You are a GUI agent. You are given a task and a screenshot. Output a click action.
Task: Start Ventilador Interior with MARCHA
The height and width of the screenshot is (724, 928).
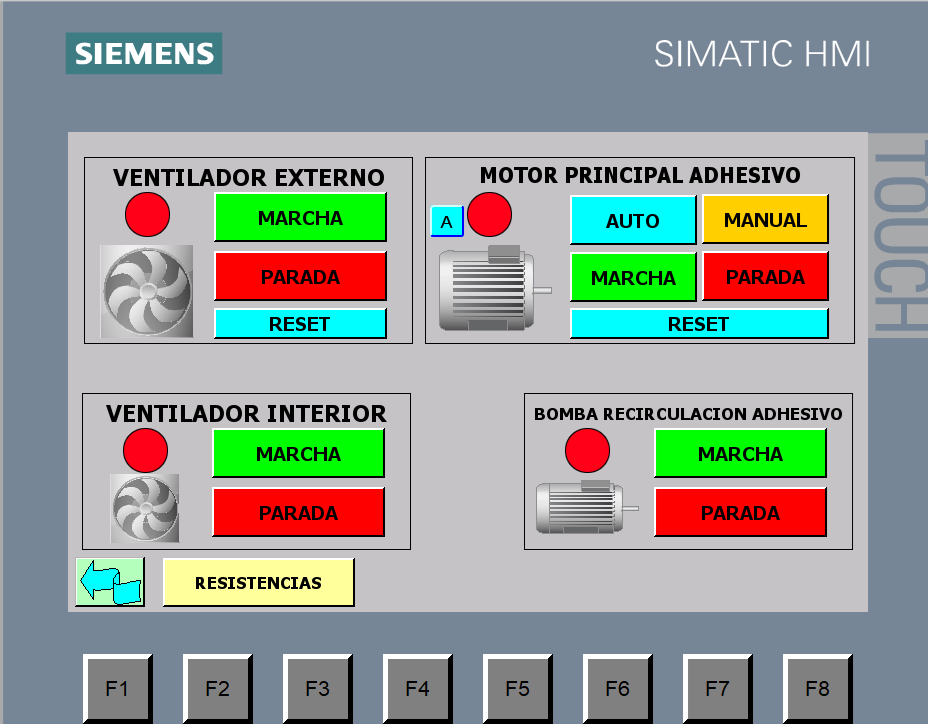pyautogui.click(x=298, y=453)
